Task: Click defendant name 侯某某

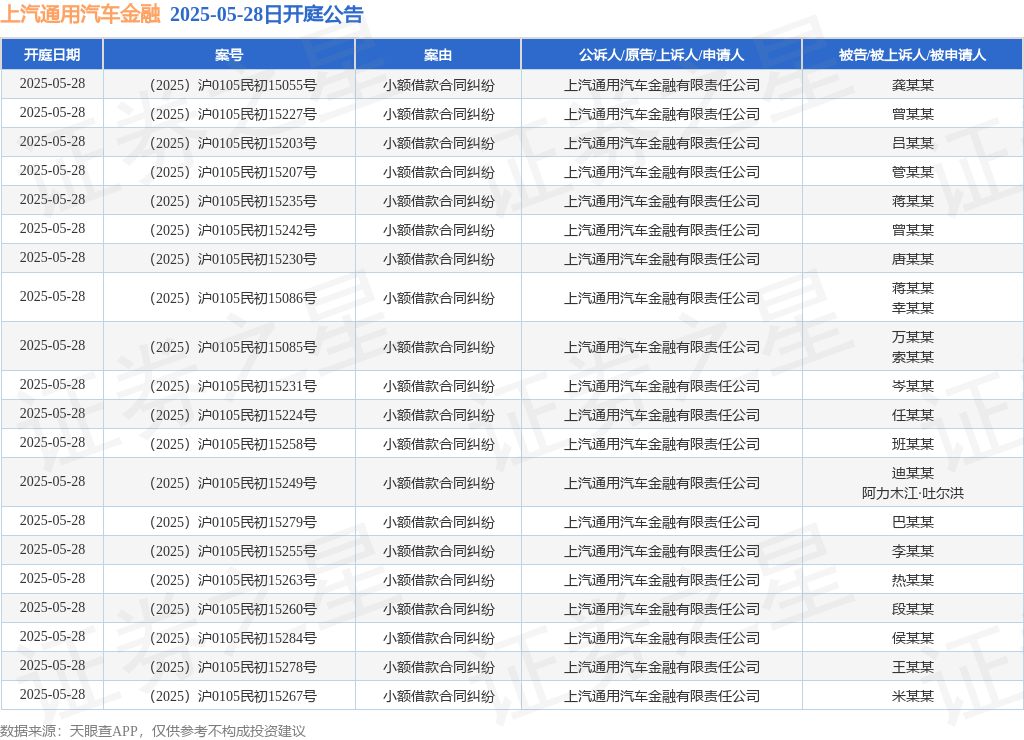Action: 912,638
